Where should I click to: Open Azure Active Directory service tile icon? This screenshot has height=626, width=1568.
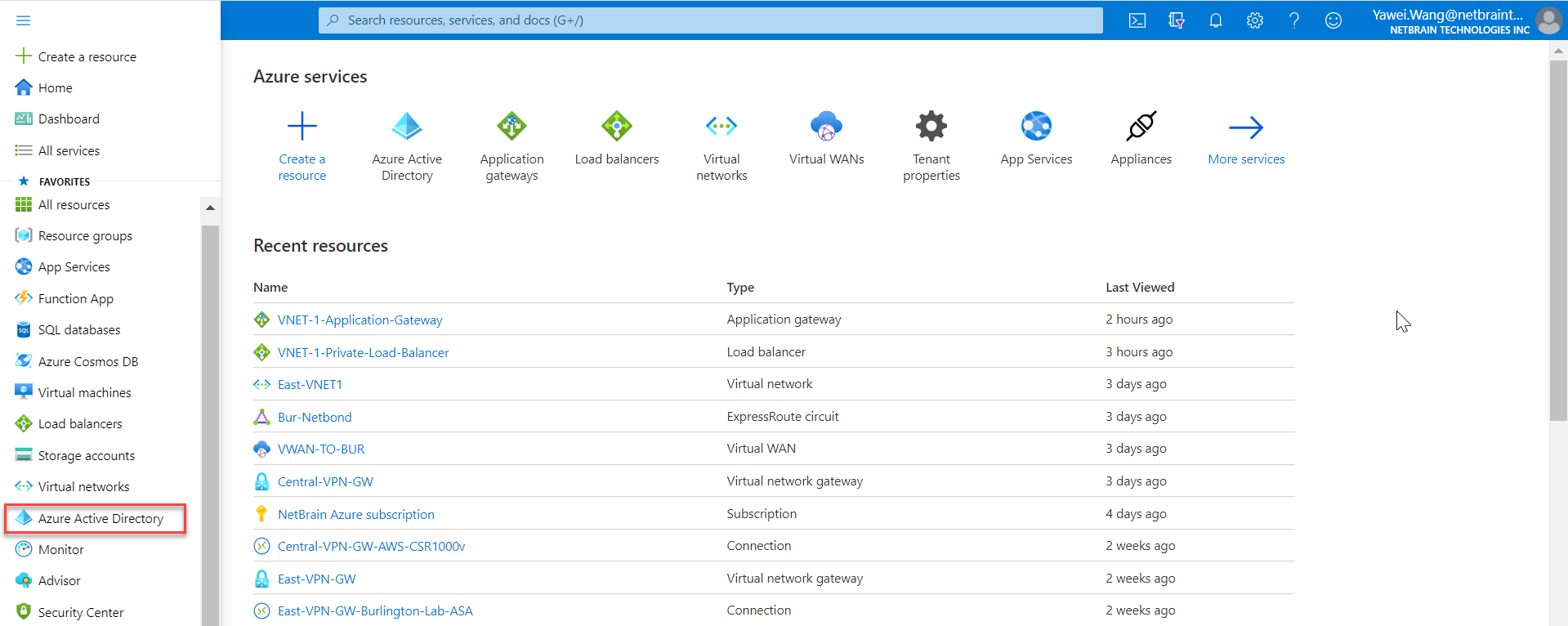pyautogui.click(x=407, y=126)
